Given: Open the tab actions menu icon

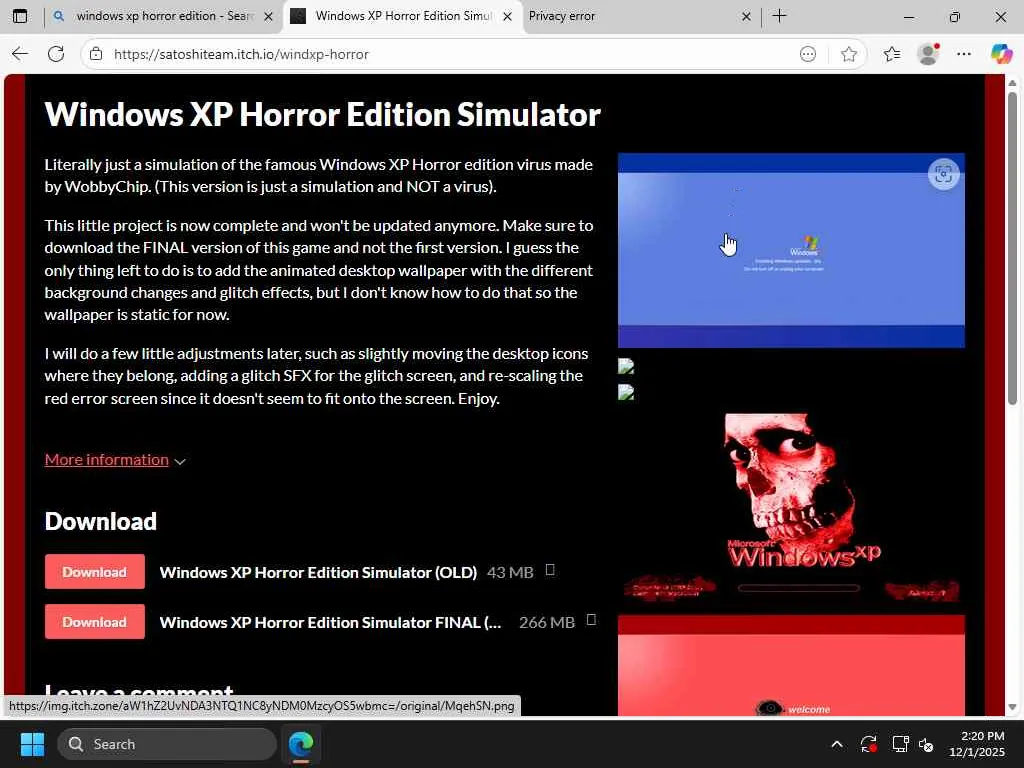Looking at the screenshot, I should pos(20,16).
